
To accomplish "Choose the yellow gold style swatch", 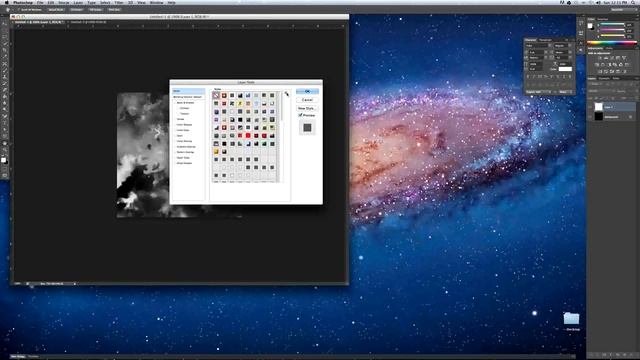I will (216, 151).
